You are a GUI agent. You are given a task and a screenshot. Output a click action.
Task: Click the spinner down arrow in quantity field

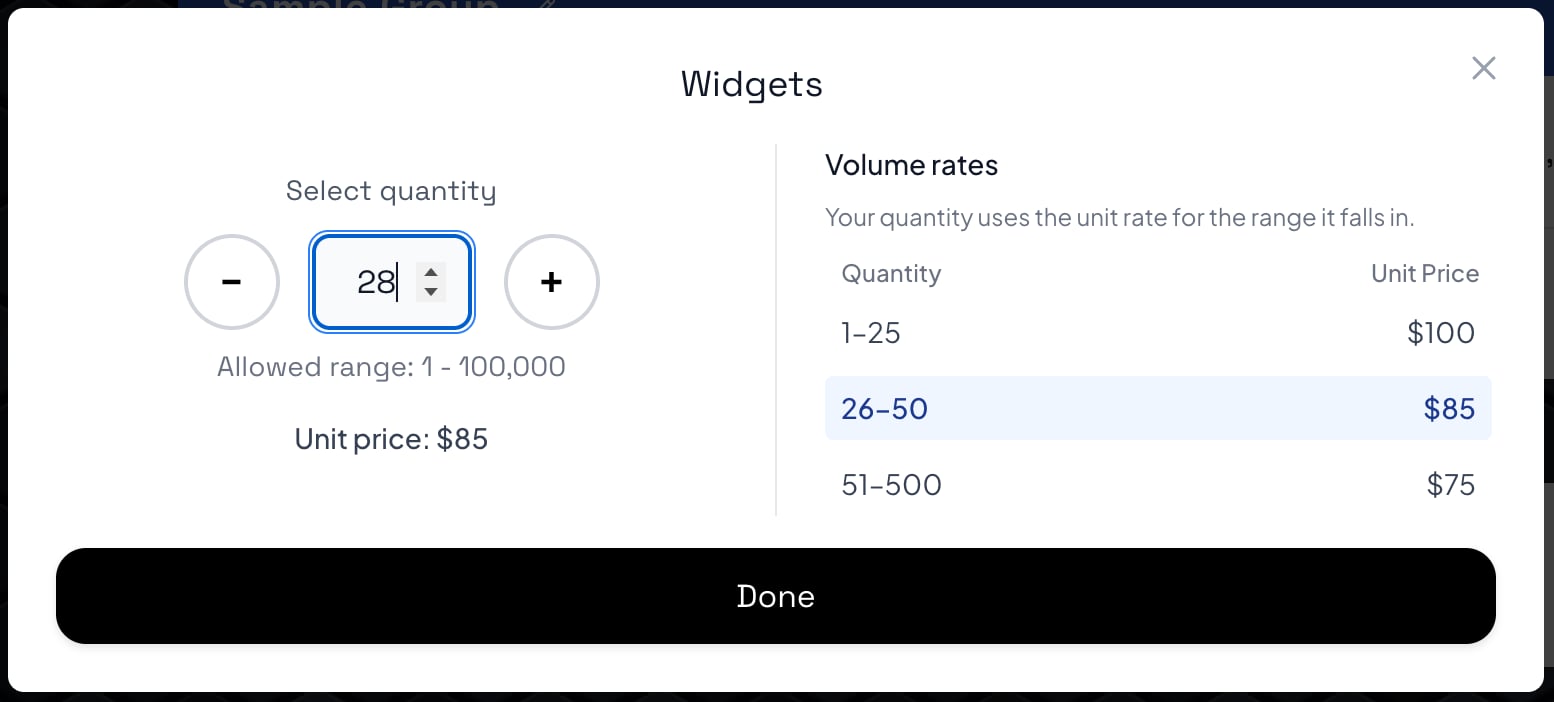431,292
